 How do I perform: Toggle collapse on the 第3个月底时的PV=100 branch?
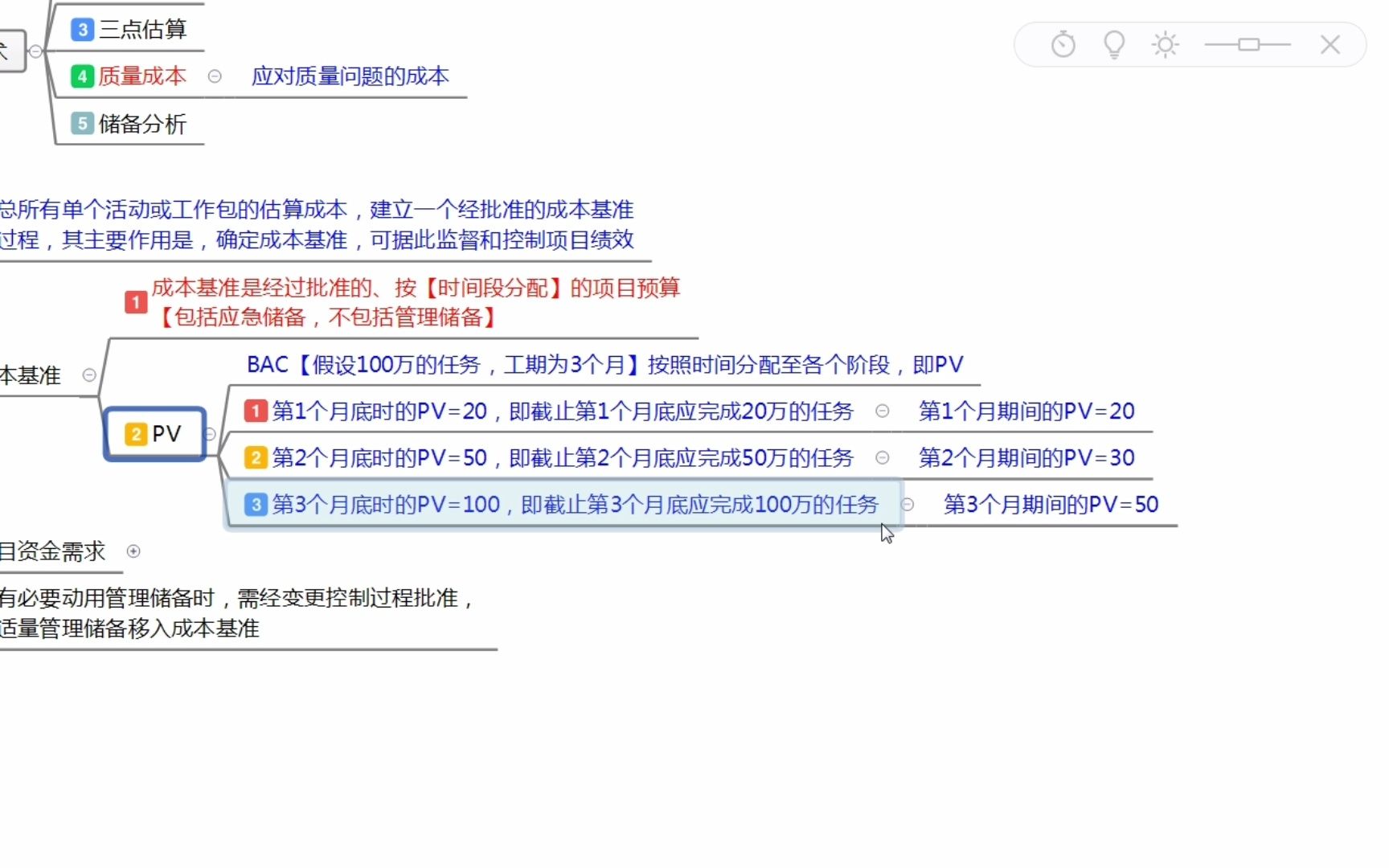pos(908,505)
